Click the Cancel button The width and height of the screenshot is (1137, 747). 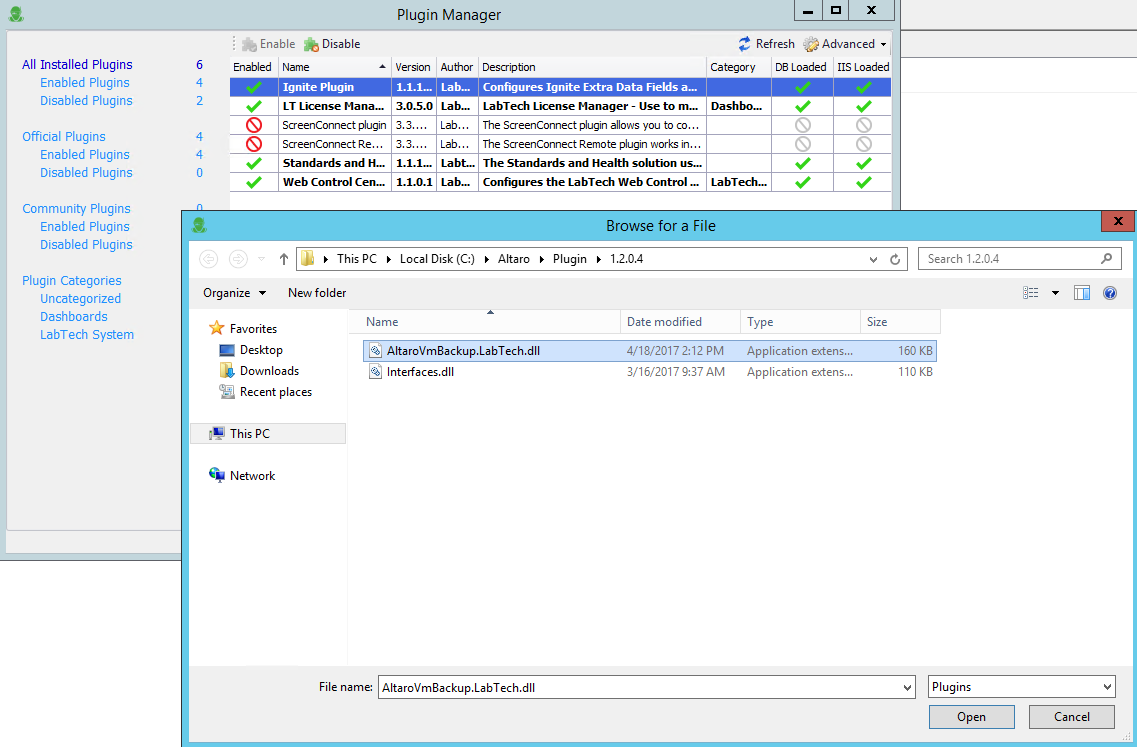[1072, 717]
